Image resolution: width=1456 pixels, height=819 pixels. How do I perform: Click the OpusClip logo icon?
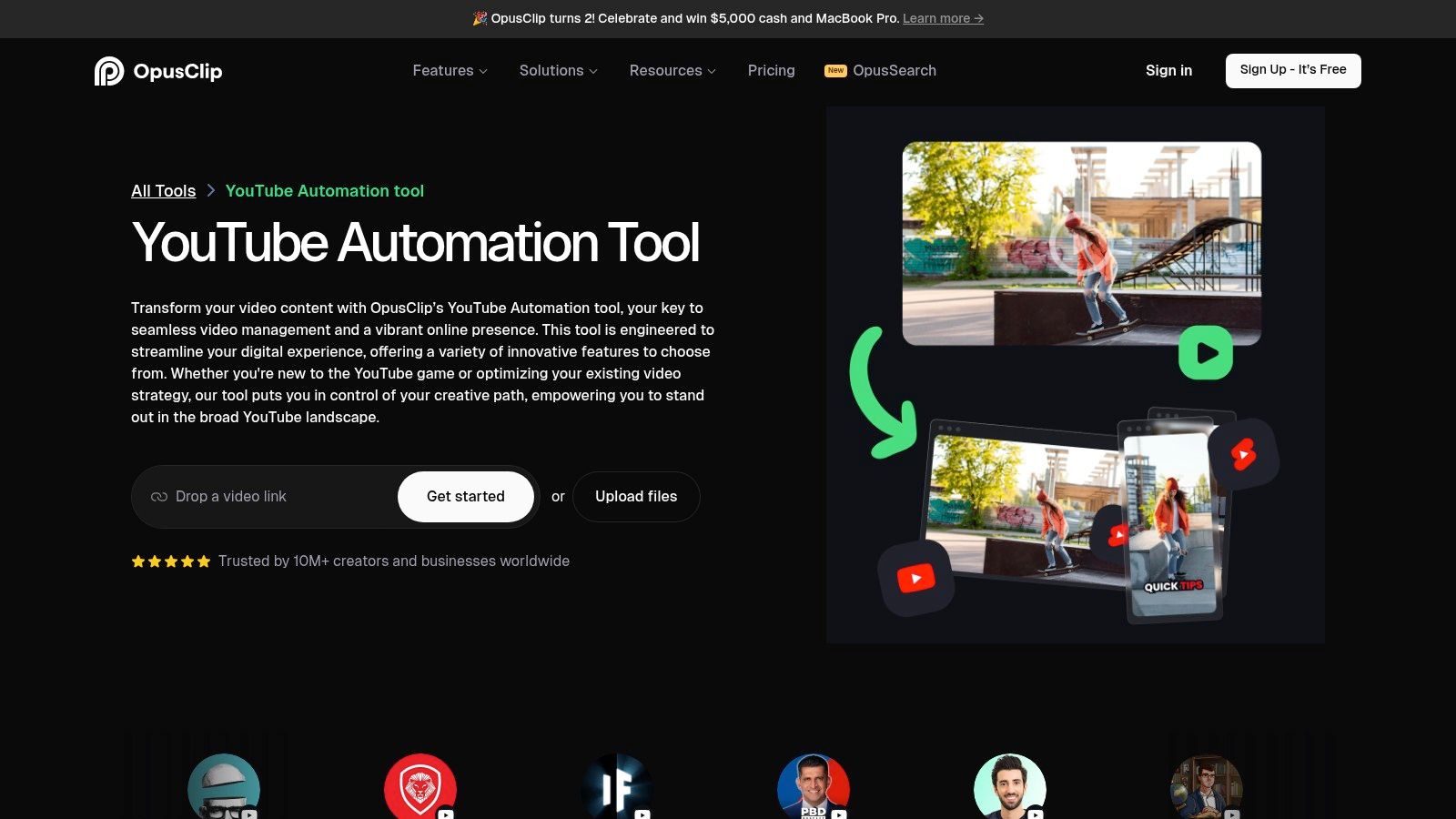point(109,71)
